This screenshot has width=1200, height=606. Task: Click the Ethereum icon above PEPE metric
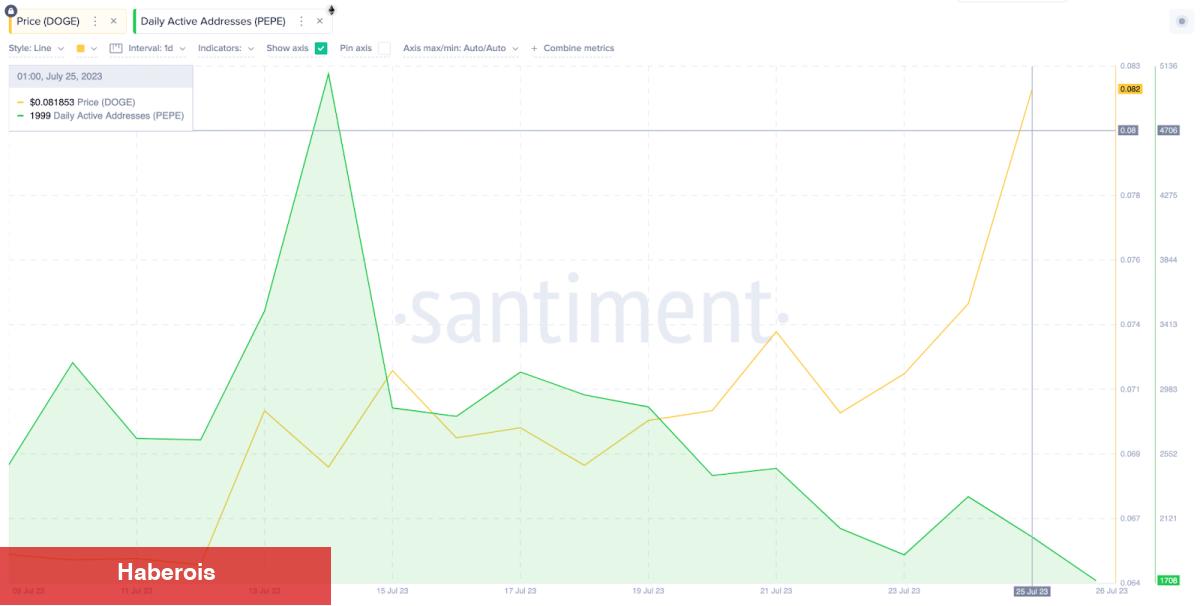[331, 10]
